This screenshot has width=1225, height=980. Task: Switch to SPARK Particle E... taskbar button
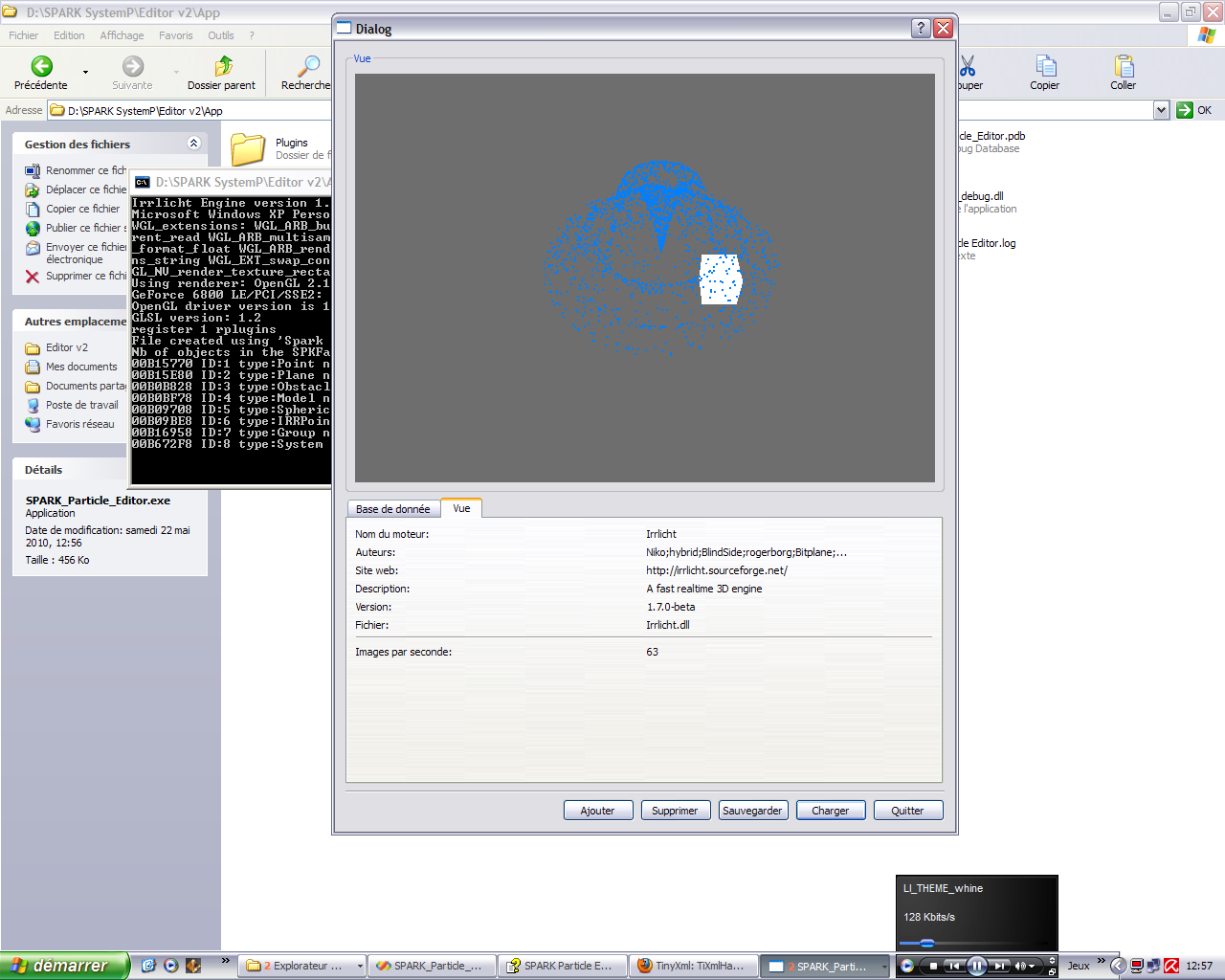[564, 966]
